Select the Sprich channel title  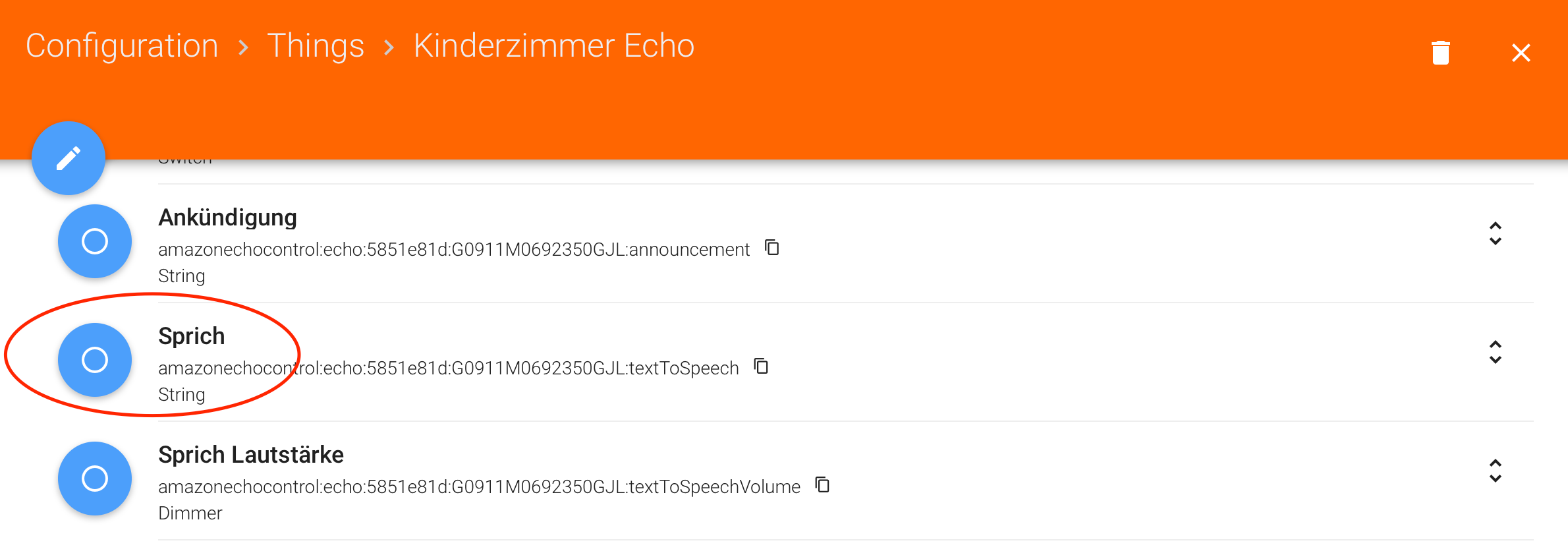click(x=192, y=336)
